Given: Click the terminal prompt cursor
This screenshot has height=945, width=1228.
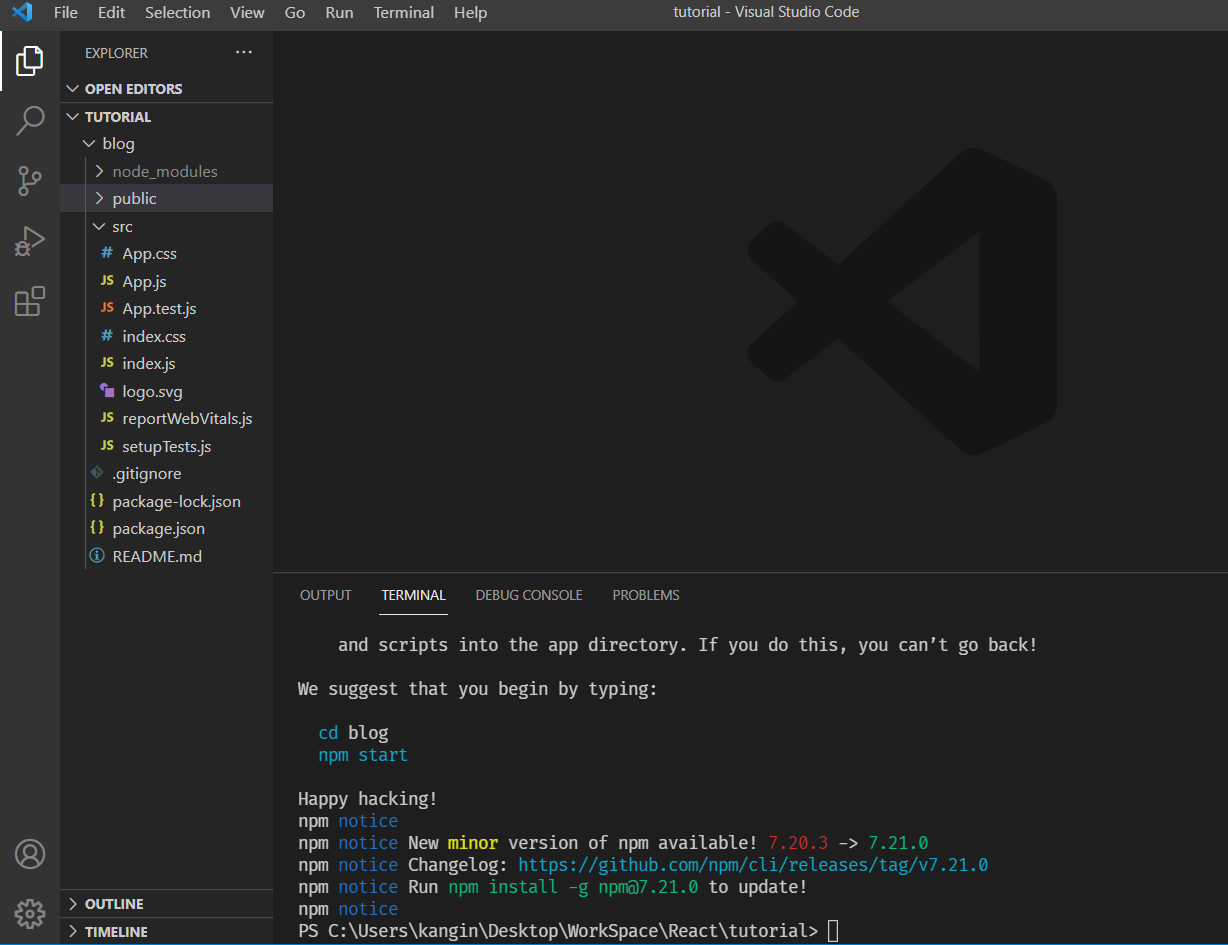Looking at the screenshot, I should [x=834, y=931].
